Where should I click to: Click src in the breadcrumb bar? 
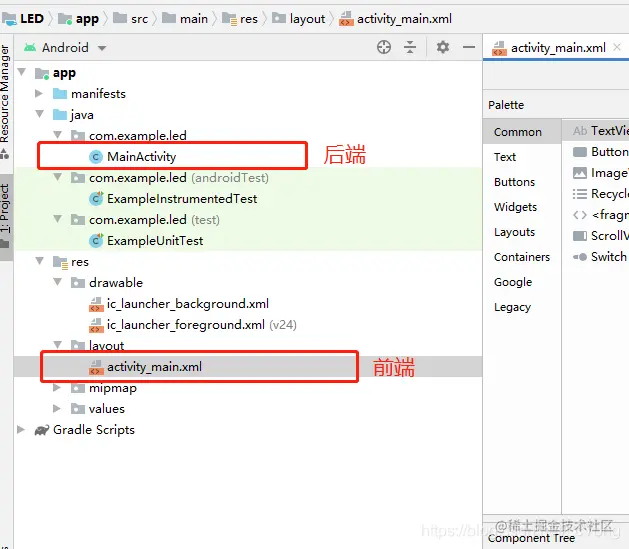pyautogui.click(x=139, y=19)
